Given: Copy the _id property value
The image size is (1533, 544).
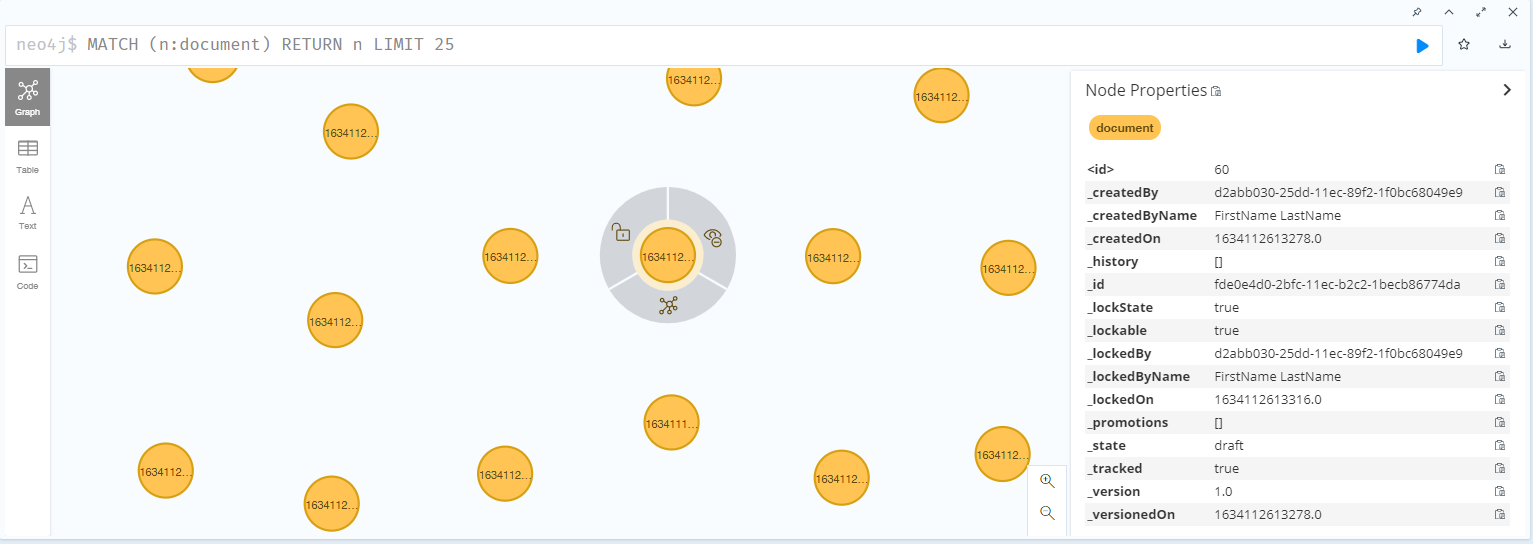Looking at the screenshot, I should coord(1500,285).
